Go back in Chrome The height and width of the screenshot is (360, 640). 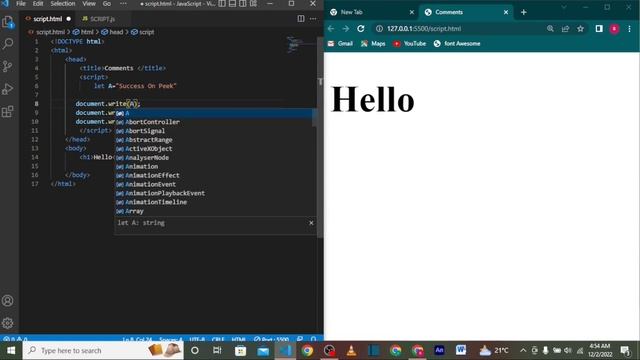point(331,29)
